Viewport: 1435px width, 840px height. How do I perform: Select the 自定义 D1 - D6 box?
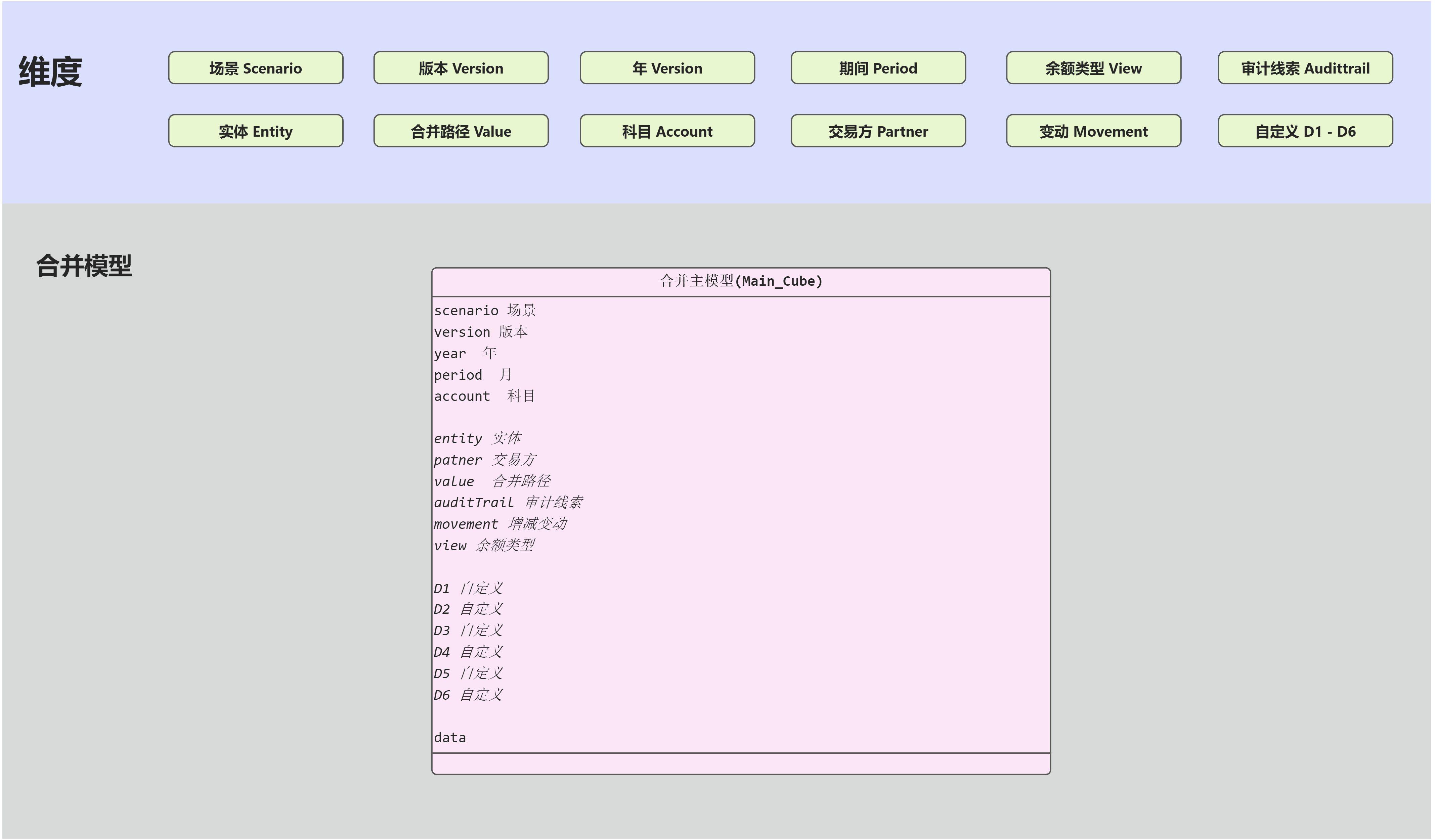pos(1305,132)
